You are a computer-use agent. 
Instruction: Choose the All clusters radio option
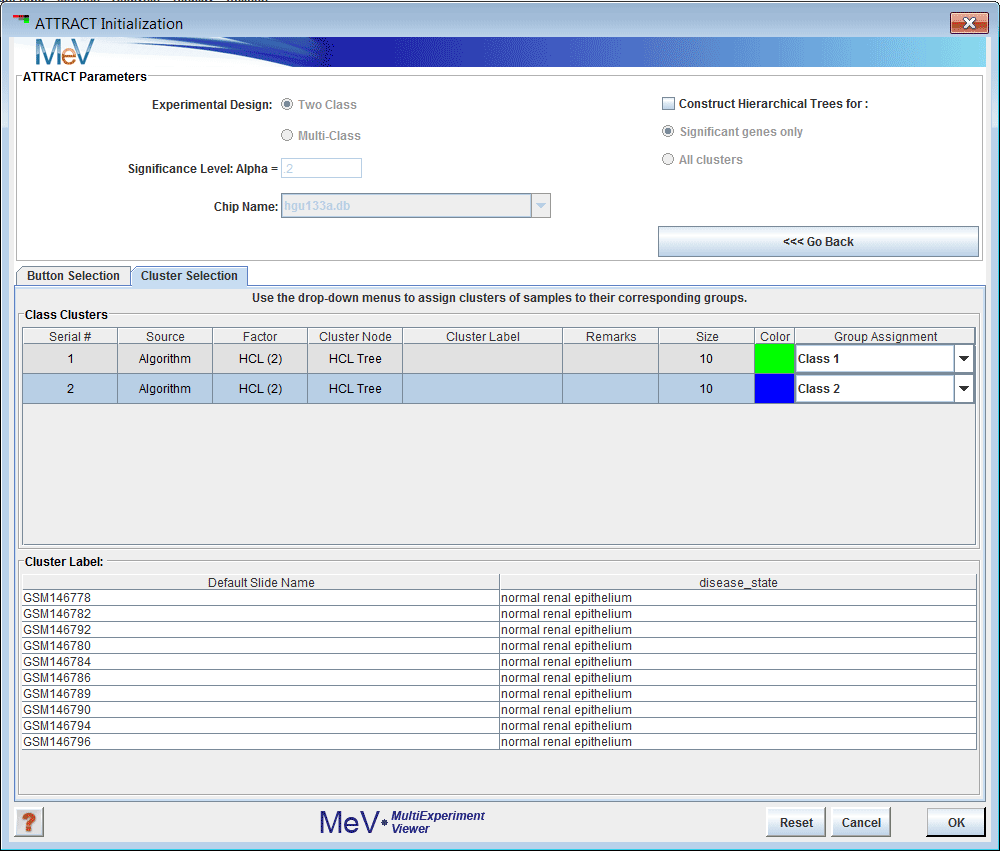point(668,160)
